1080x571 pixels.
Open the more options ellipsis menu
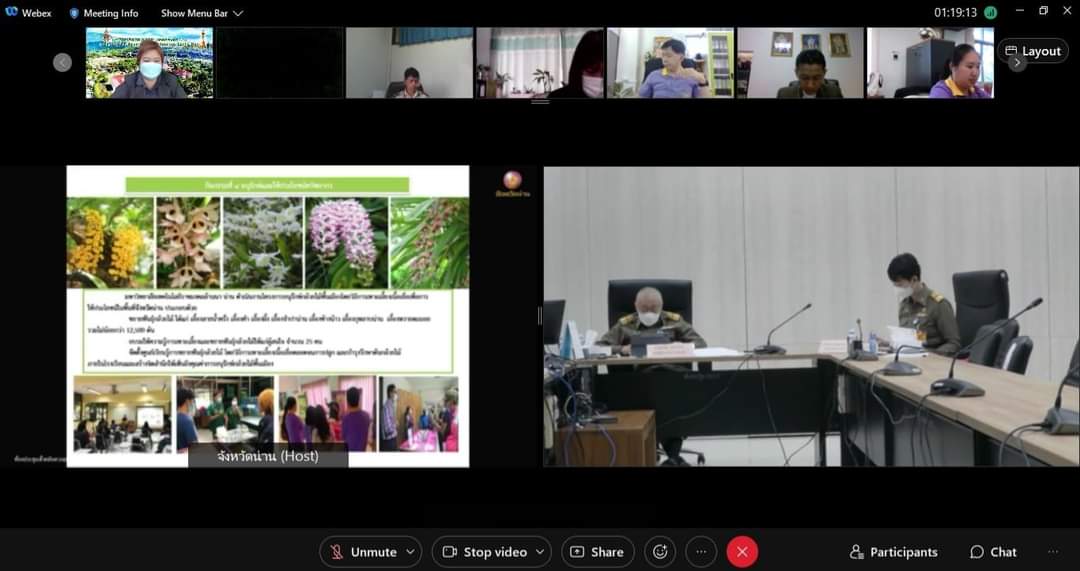[701, 552]
